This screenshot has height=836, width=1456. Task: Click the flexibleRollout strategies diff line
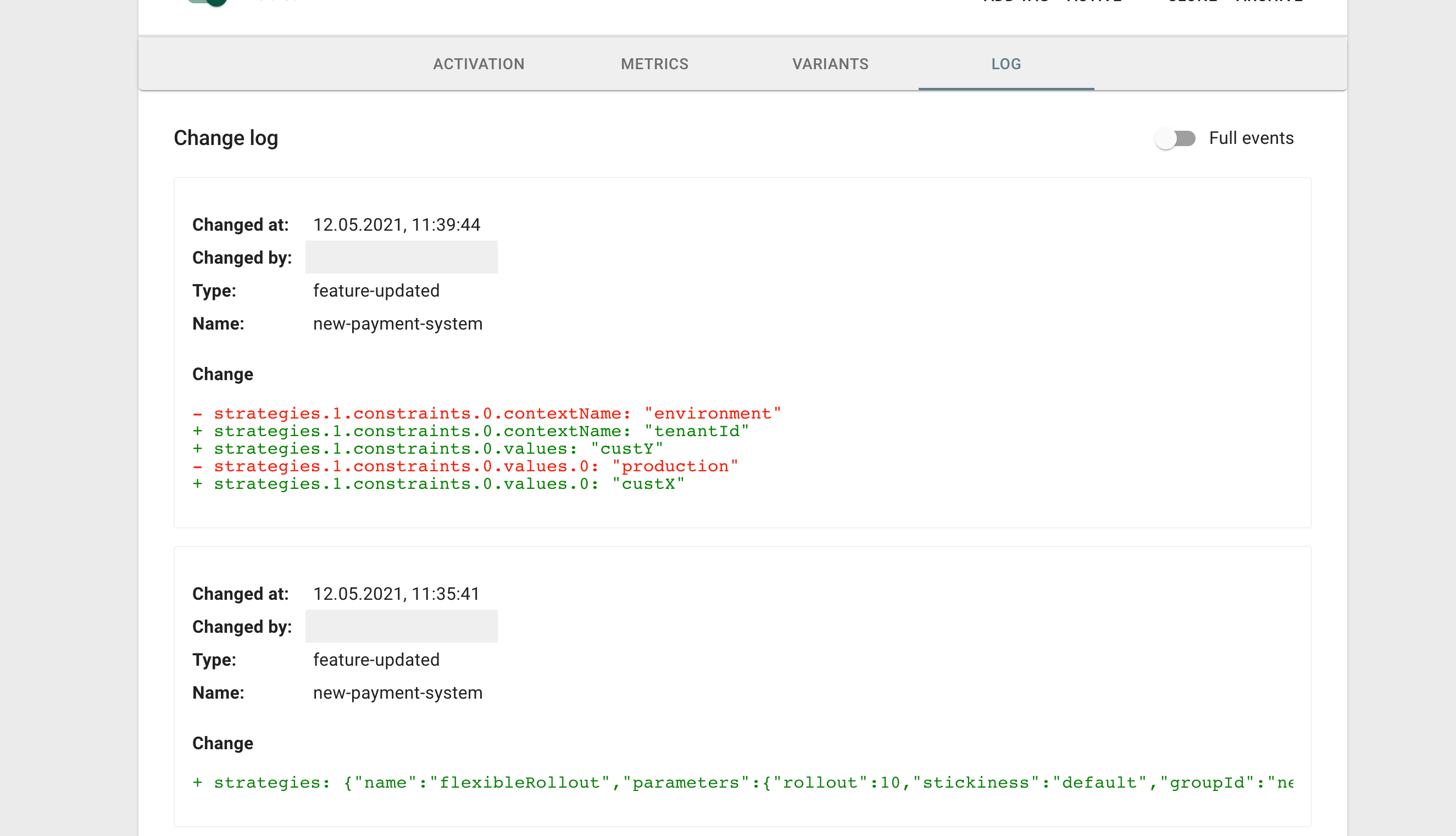tap(743, 783)
